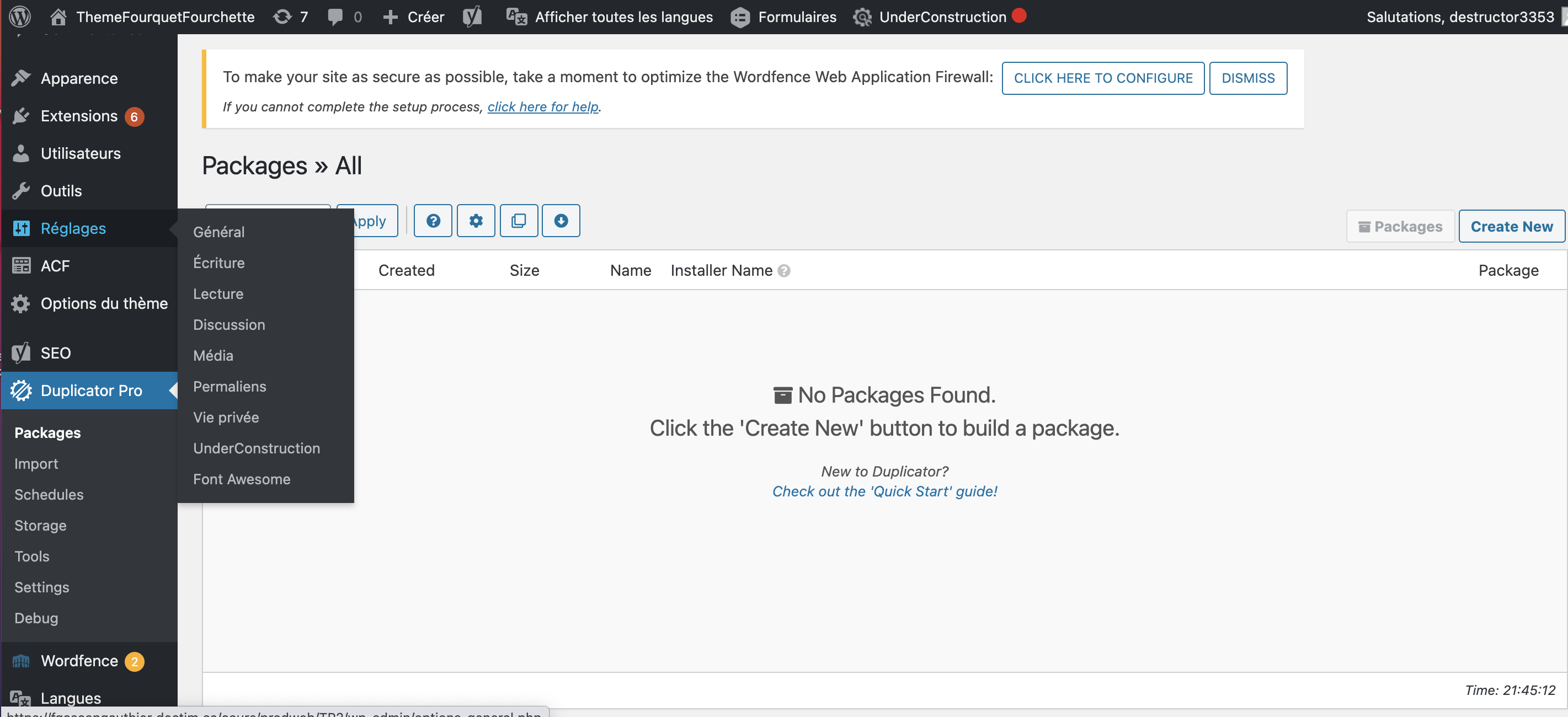Open package settings via the gear icon
1568x717 pixels.
point(476,221)
